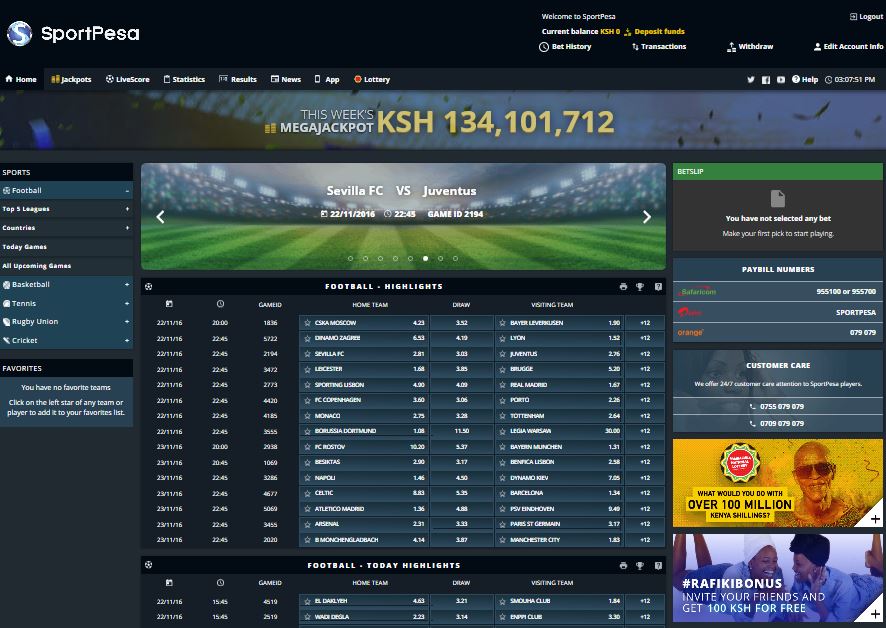Add Real Madrid to favorites via star
Viewport: 886px width, 628px height.
coord(502,385)
